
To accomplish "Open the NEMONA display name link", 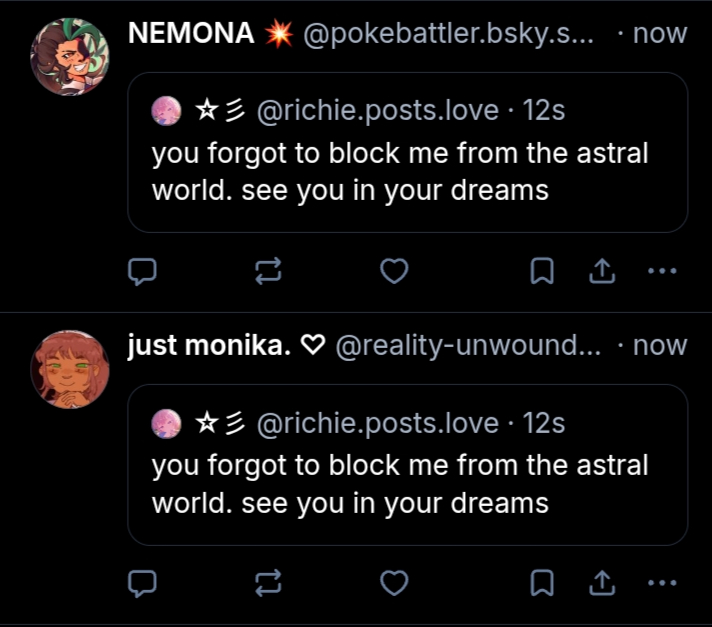I will click(191, 33).
